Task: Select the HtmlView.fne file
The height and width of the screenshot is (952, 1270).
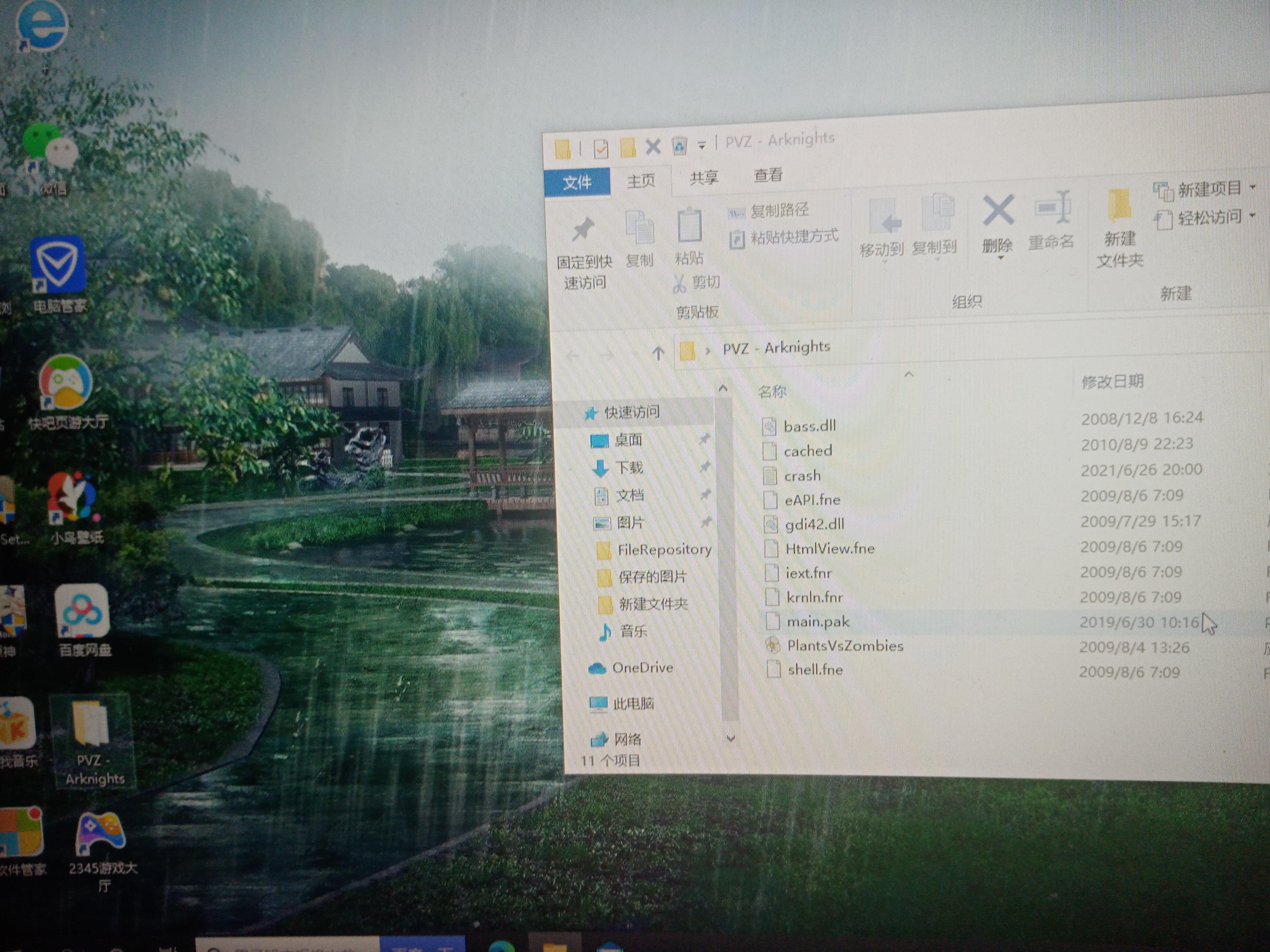Action: click(820, 549)
